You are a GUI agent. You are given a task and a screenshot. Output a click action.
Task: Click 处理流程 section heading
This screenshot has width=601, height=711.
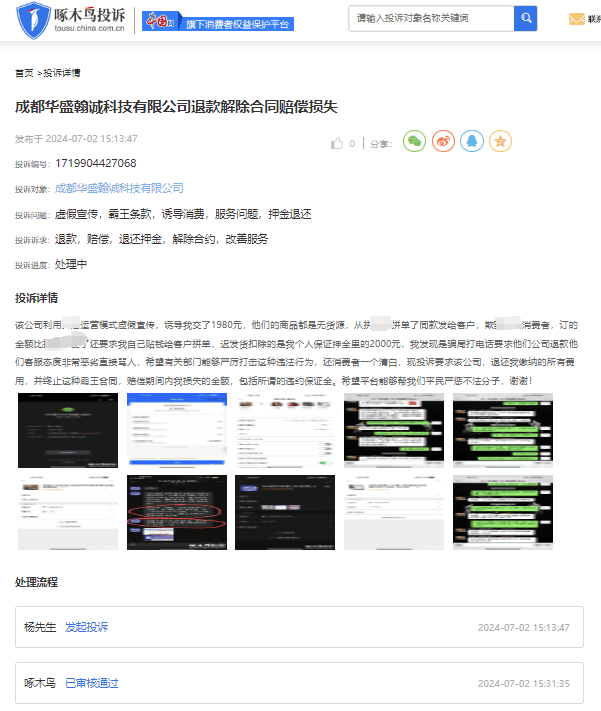coord(36,582)
